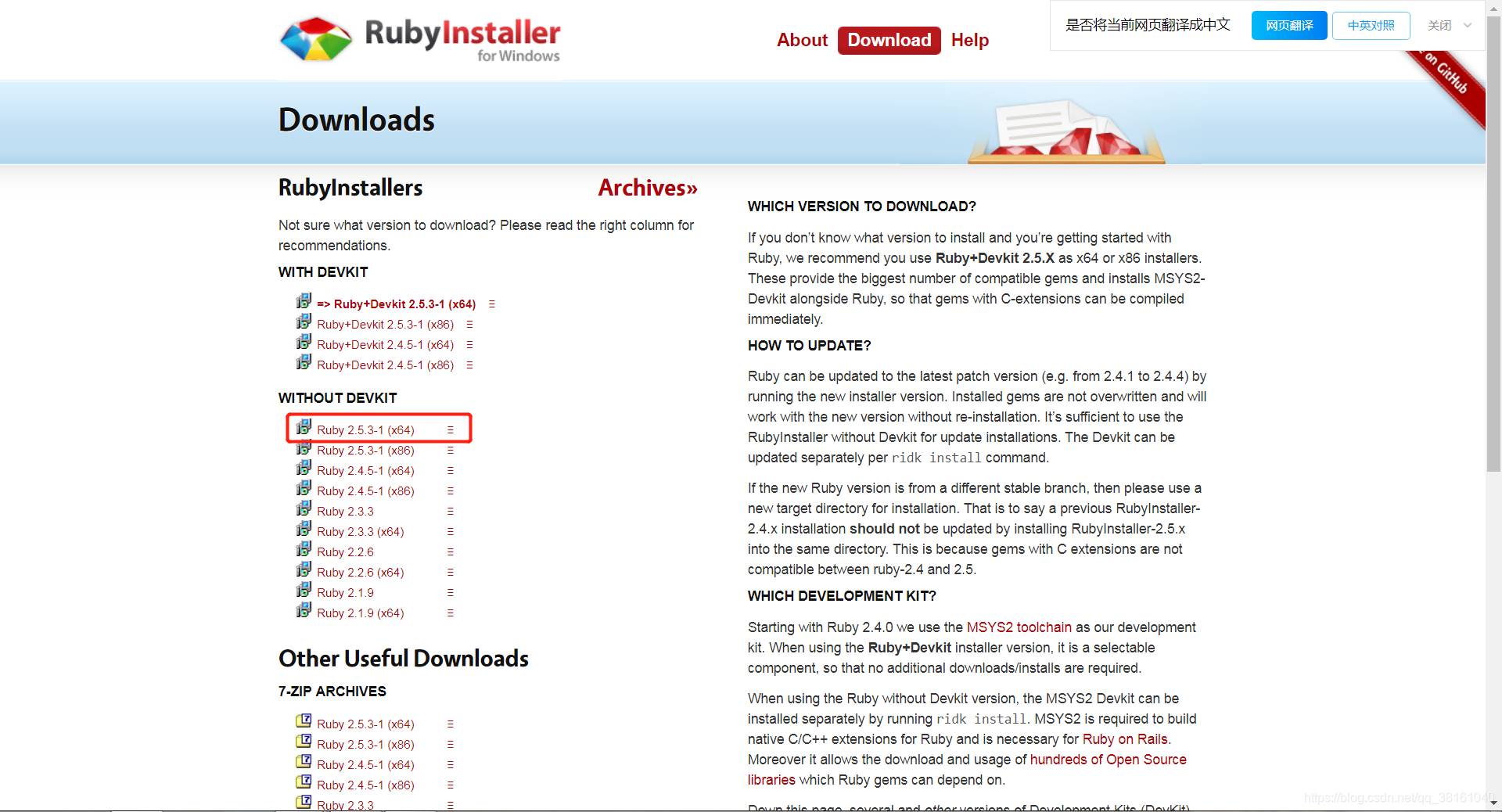
Task: Open the Help page
Action: click(970, 40)
